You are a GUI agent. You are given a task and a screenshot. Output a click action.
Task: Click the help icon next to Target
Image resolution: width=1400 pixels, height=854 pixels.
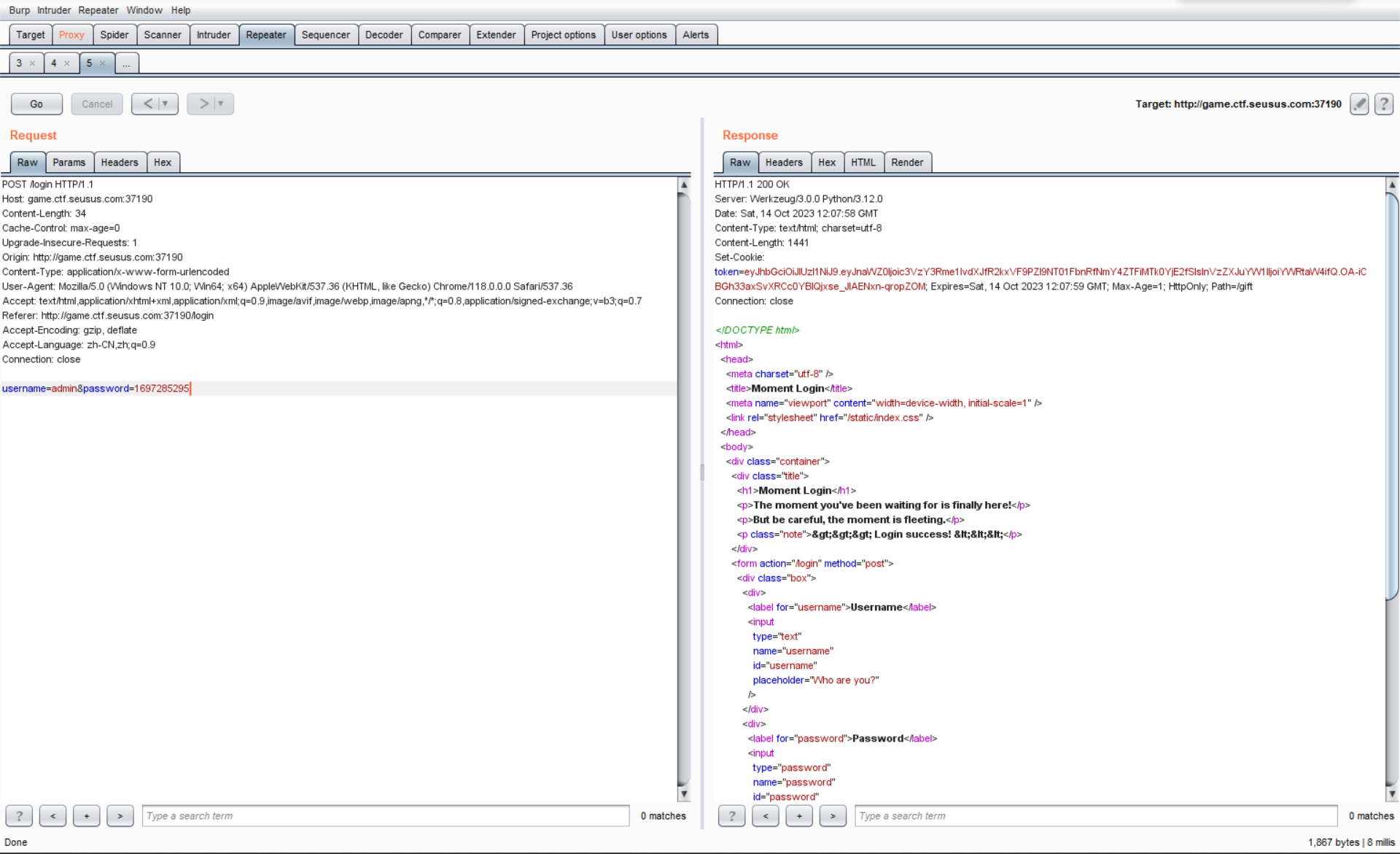click(1384, 104)
